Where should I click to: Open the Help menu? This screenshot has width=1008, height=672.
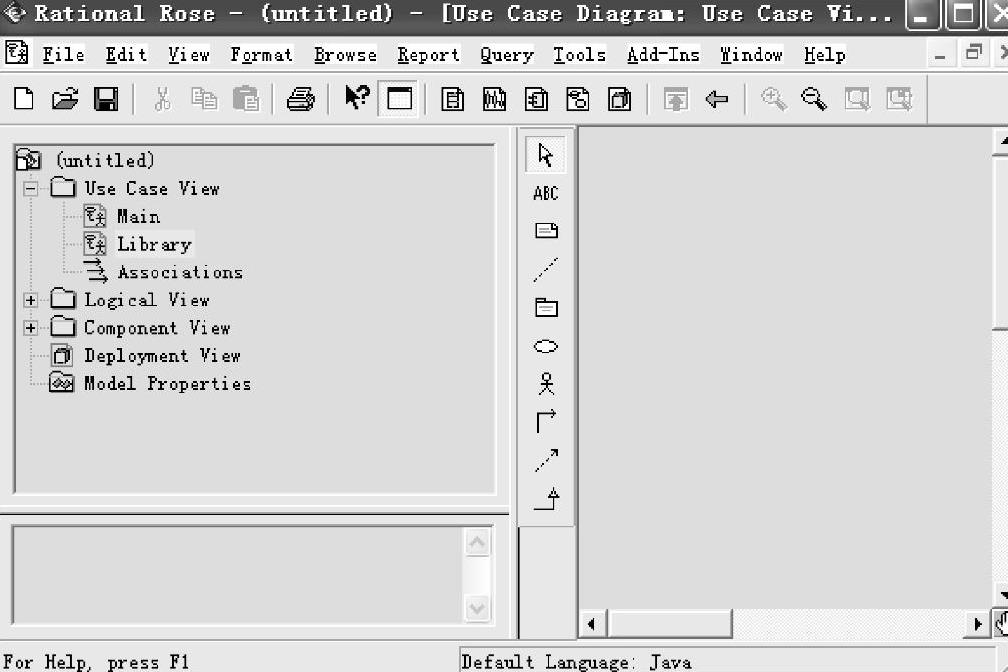click(825, 55)
